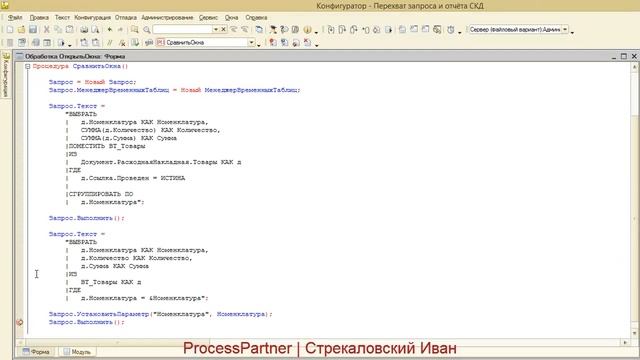The width and height of the screenshot is (640, 360).
Task: Focus the toolbar search input field
Action: click(182, 29)
